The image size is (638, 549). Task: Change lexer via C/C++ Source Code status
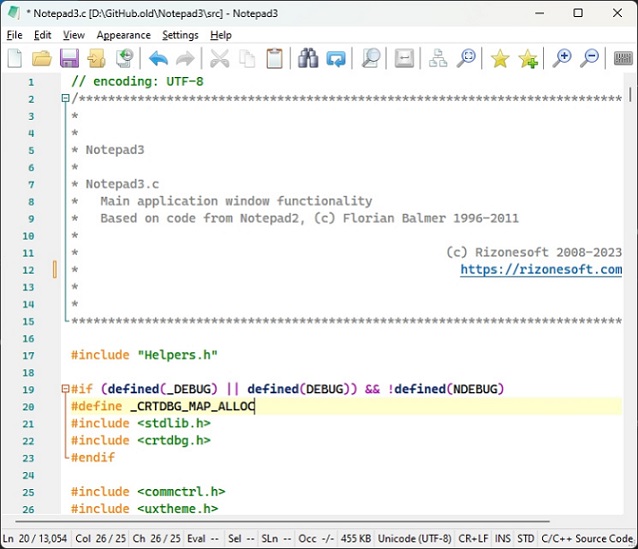(587, 538)
